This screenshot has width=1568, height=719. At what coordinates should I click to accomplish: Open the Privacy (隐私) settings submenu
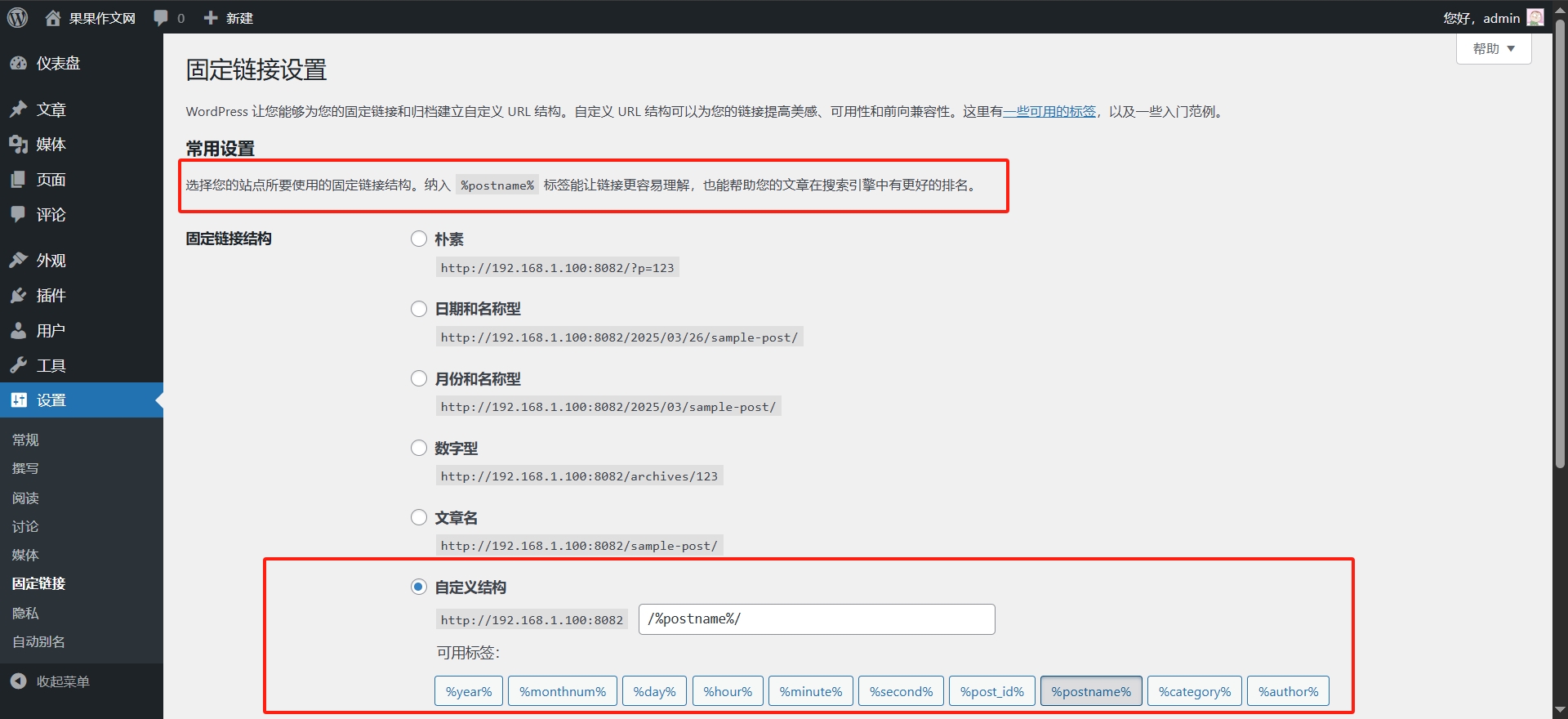(25, 613)
